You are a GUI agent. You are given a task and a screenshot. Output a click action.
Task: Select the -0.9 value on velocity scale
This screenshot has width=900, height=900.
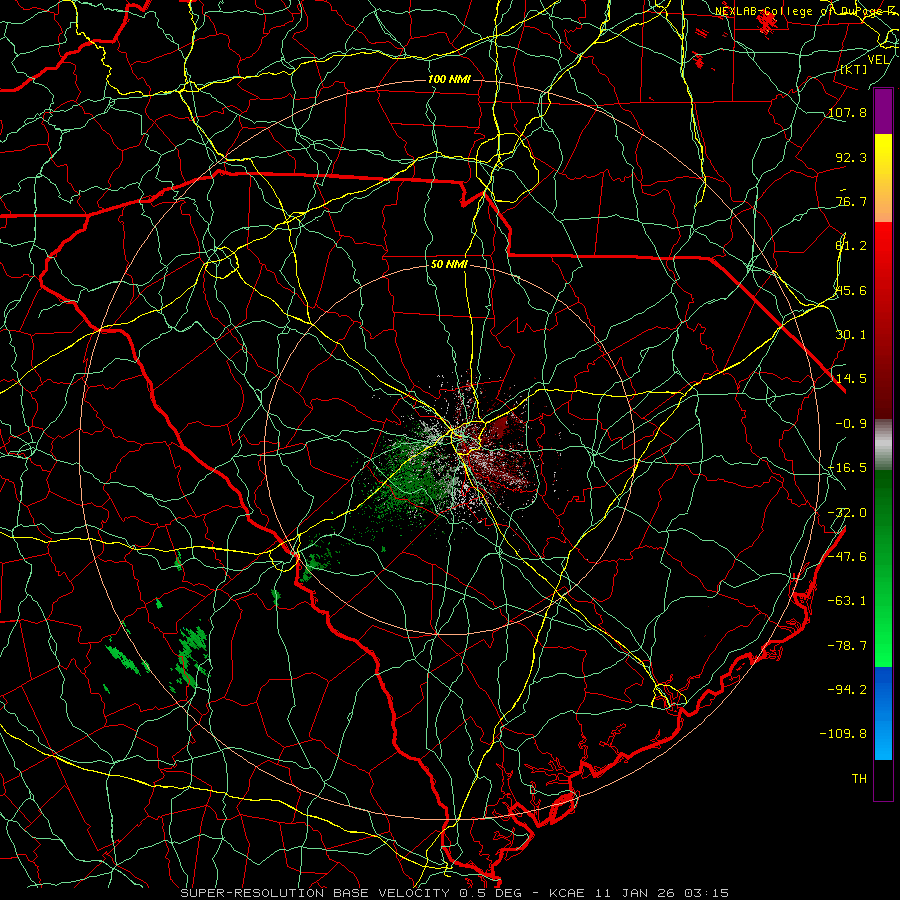point(851,424)
